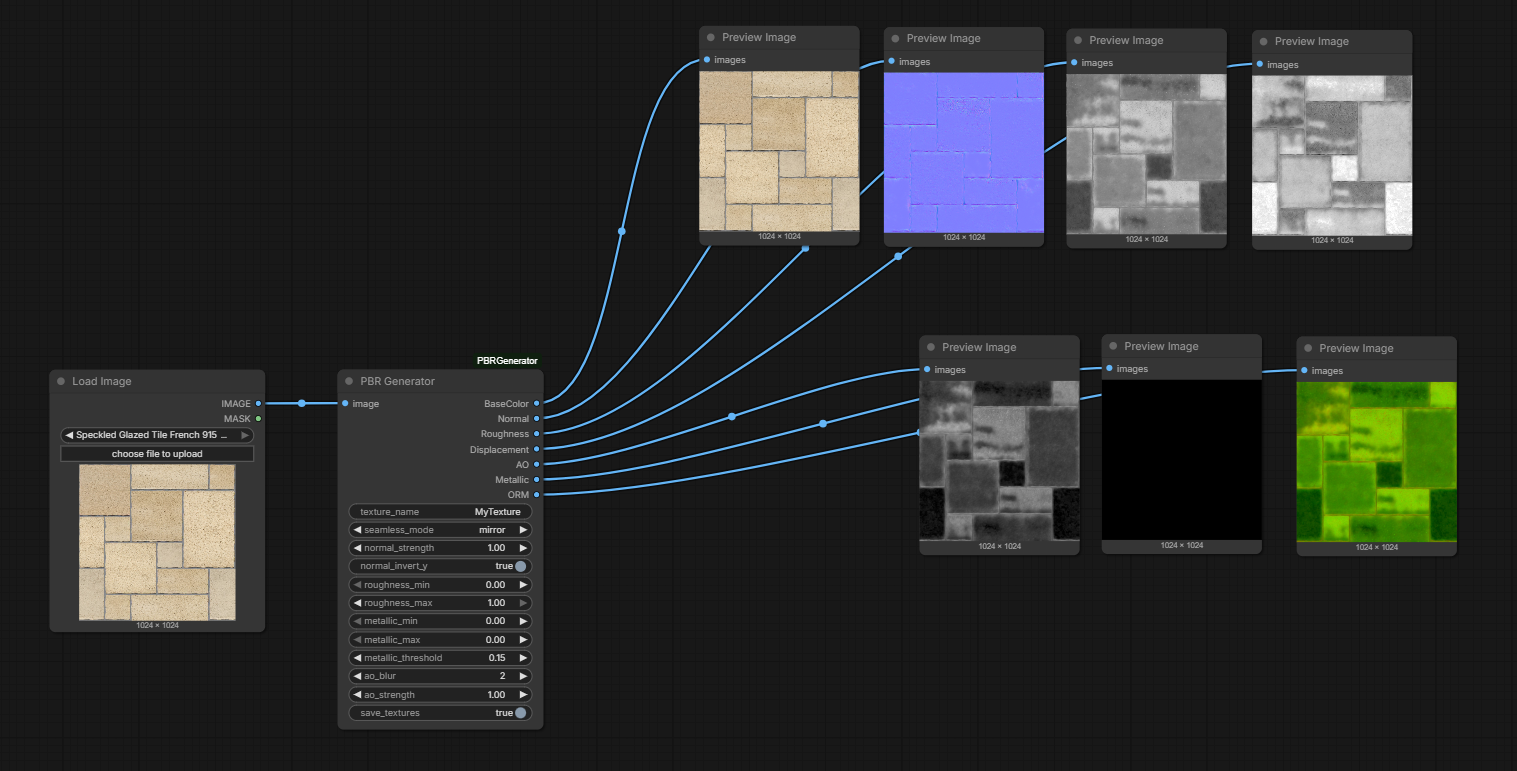The height and width of the screenshot is (771, 1517).
Task: Collapse the Load Image node via its title dot
Action: (x=61, y=381)
